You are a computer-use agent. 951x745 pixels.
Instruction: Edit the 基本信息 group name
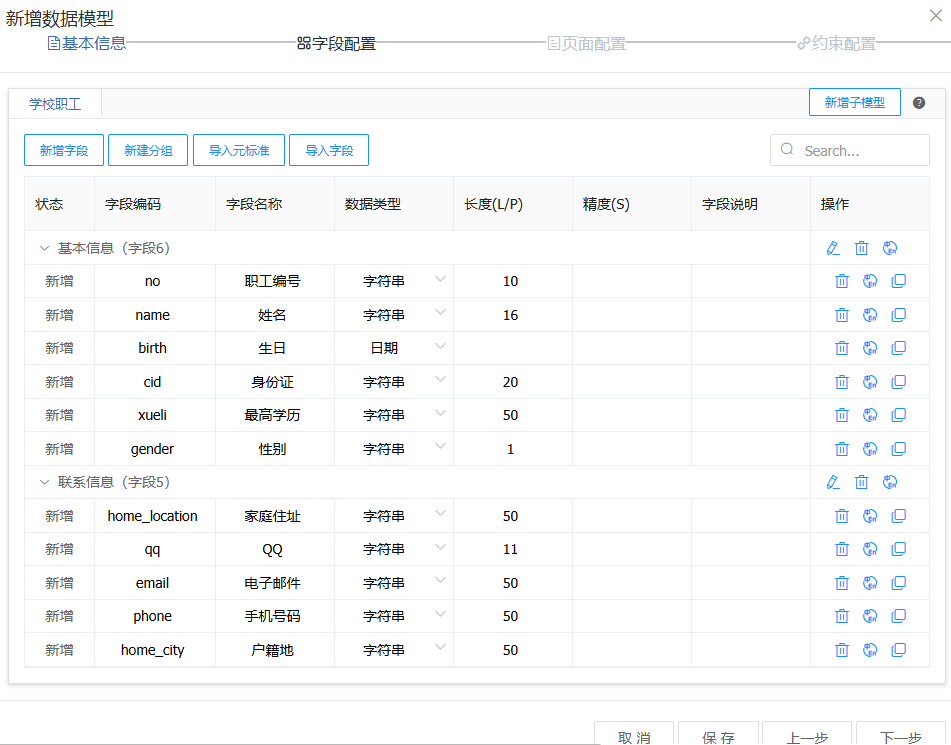(x=833, y=248)
